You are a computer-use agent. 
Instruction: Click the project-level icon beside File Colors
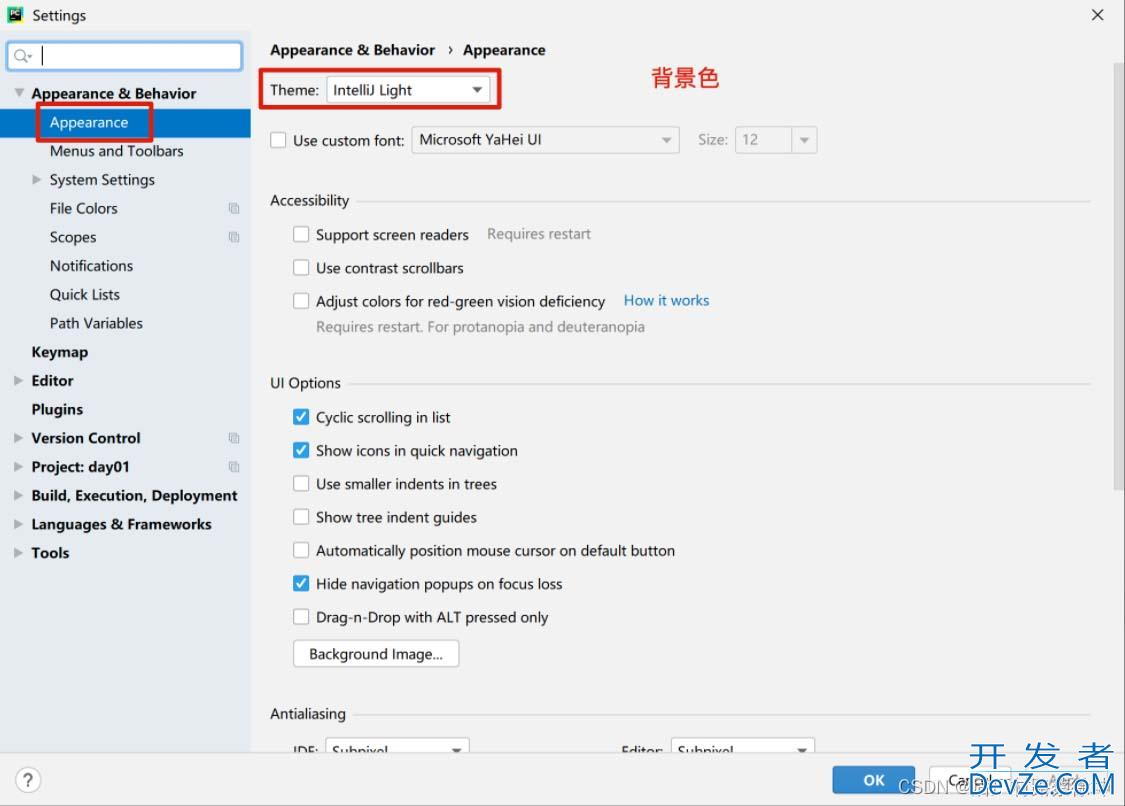(x=234, y=208)
